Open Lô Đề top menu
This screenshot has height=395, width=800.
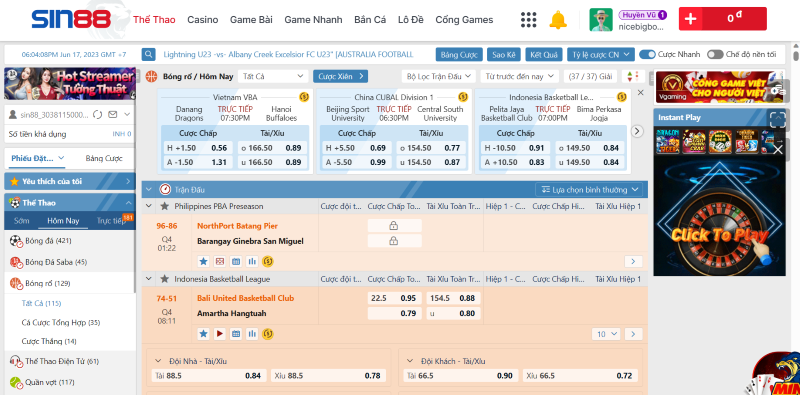[x=411, y=20]
